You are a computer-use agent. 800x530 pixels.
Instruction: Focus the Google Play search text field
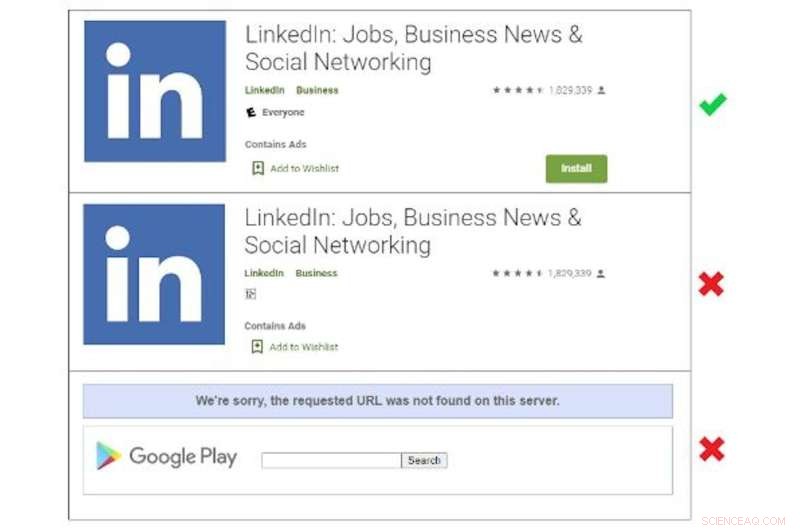(x=331, y=461)
